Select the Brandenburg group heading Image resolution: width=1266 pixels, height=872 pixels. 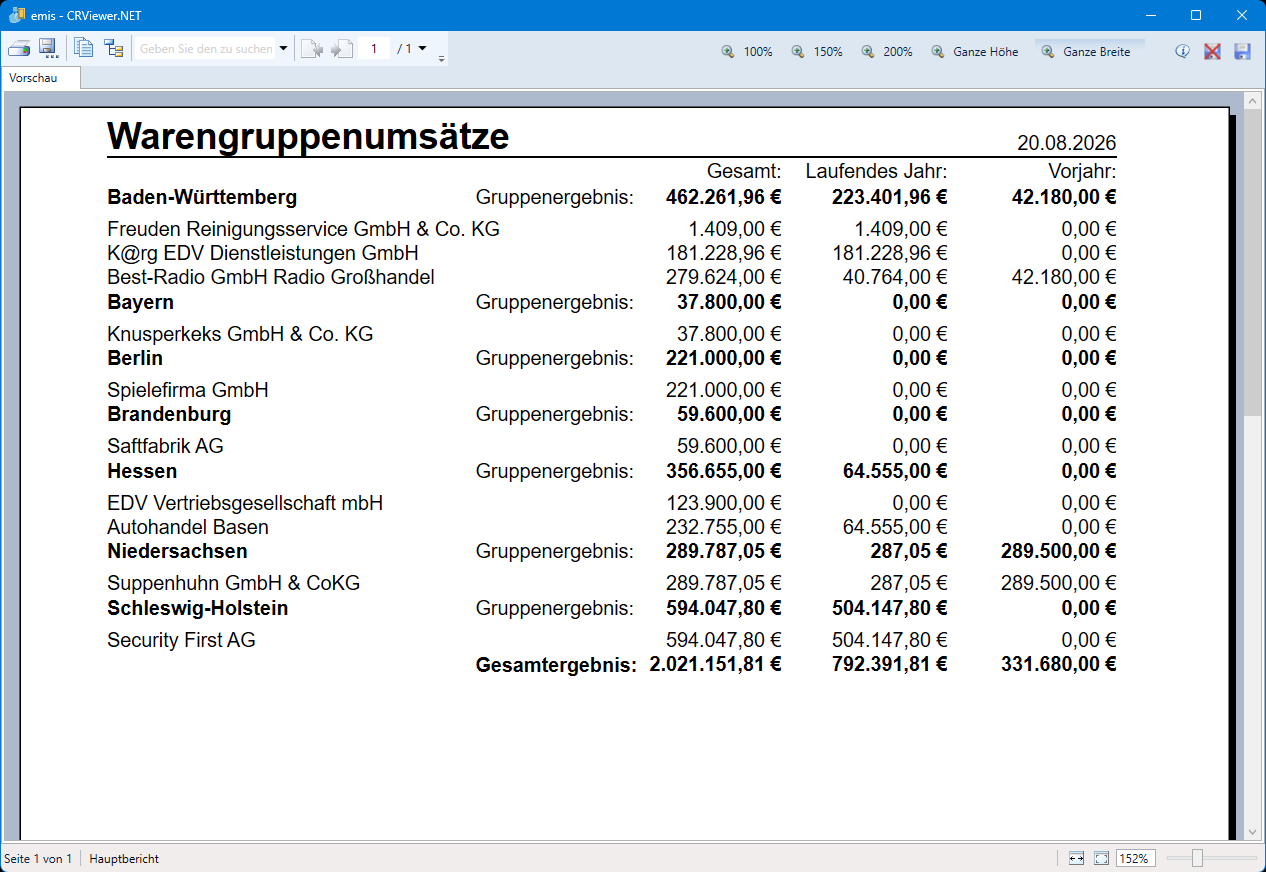click(x=169, y=414)
